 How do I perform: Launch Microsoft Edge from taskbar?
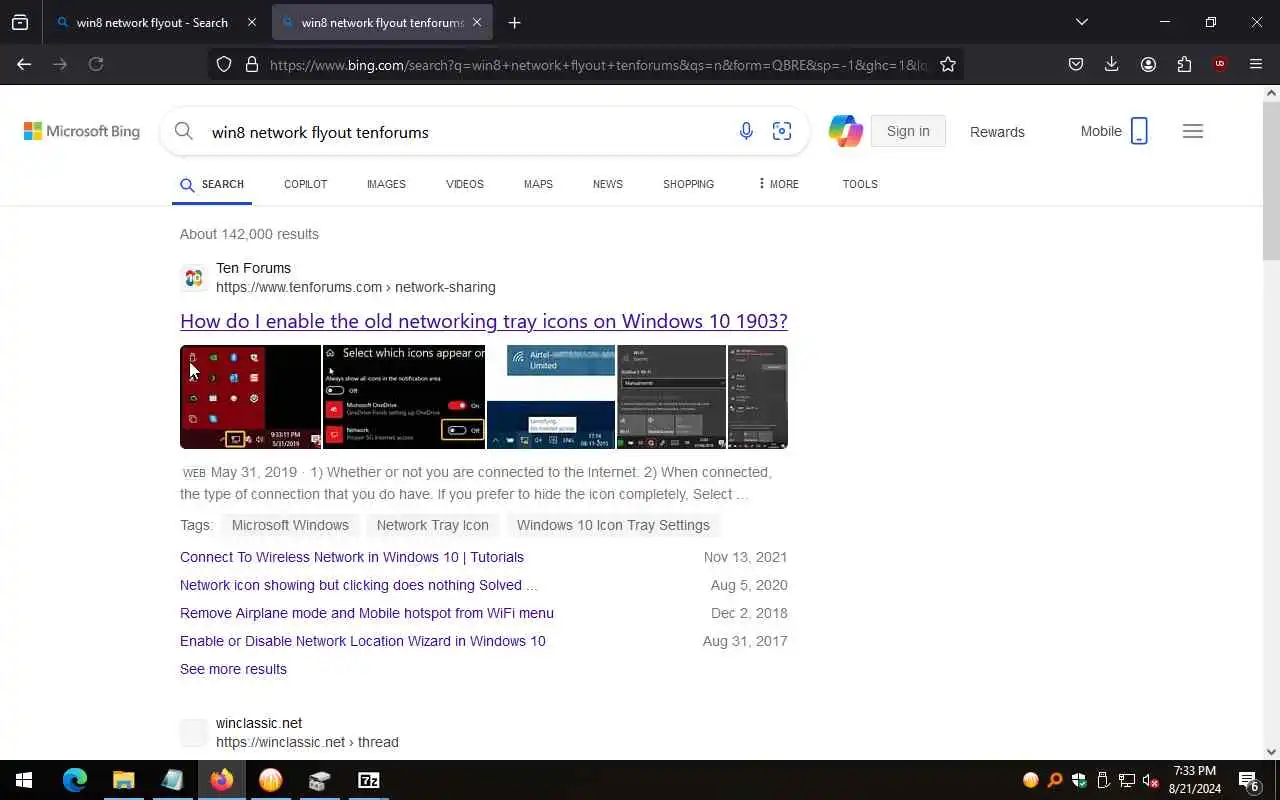tap(75, 780)
